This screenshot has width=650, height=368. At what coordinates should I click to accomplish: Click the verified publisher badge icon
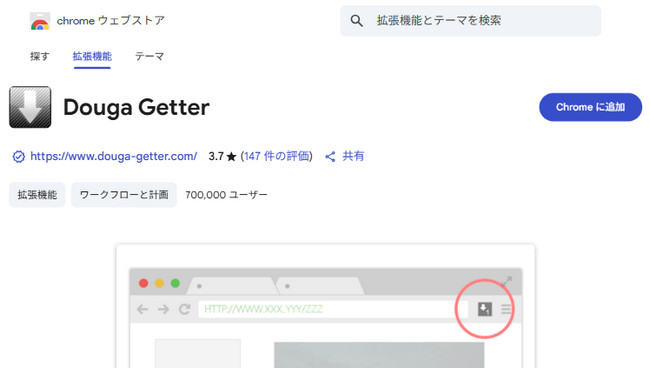(x=19, y=157)
